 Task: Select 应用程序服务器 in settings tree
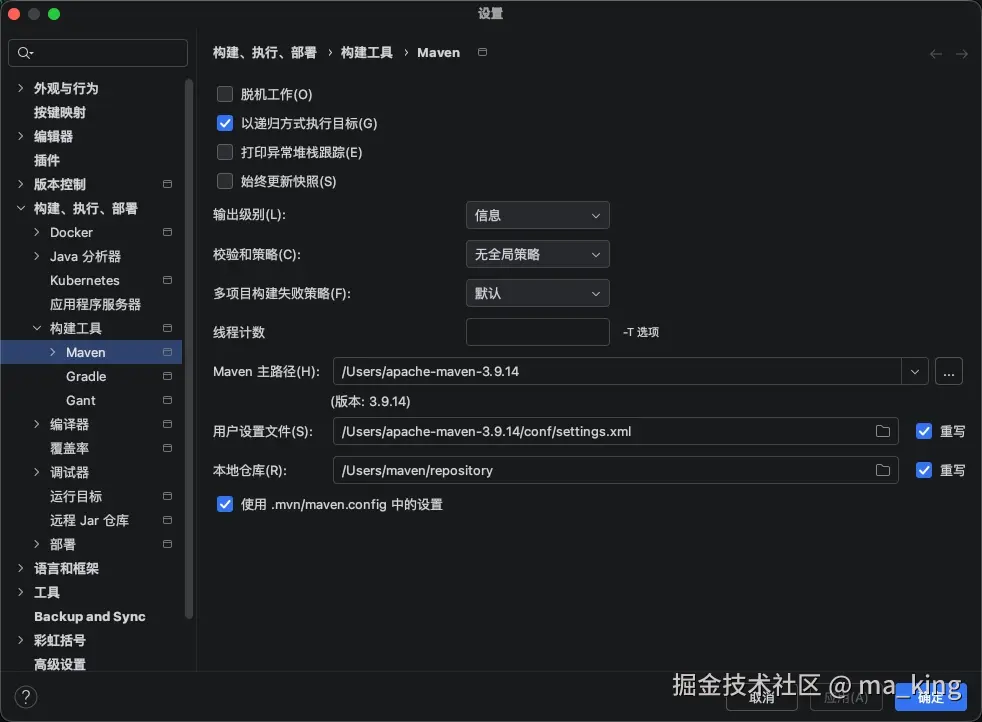(95, 304)
